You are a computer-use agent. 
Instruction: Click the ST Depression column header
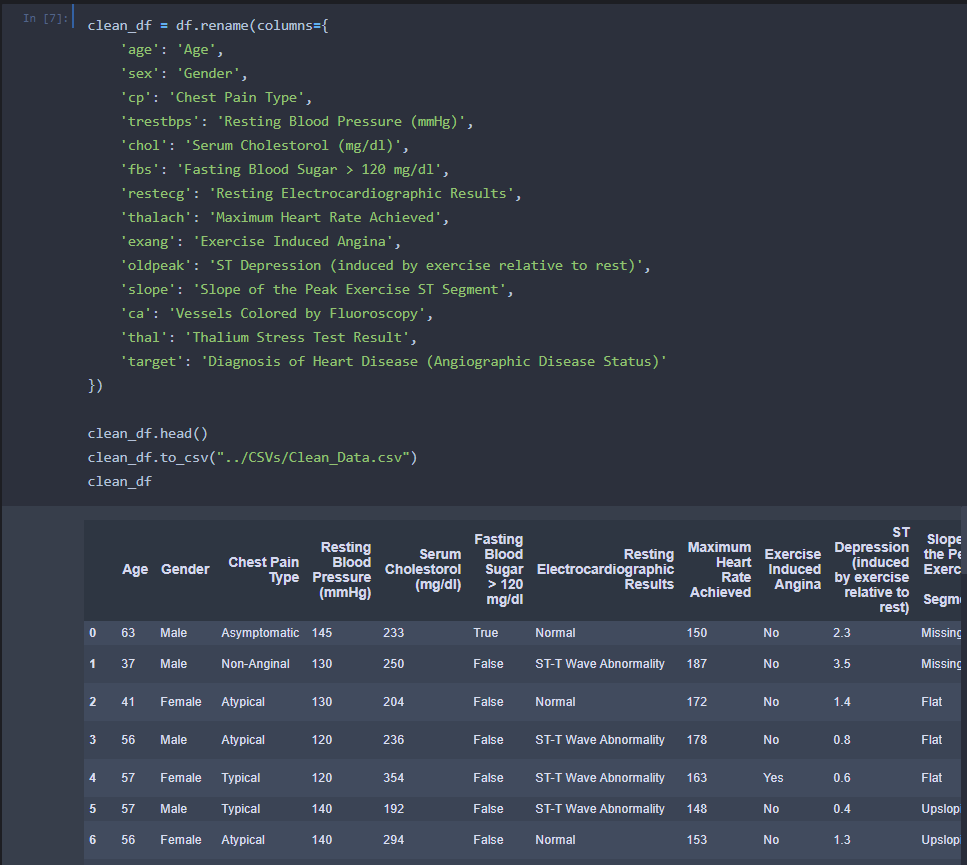(871, 570)
